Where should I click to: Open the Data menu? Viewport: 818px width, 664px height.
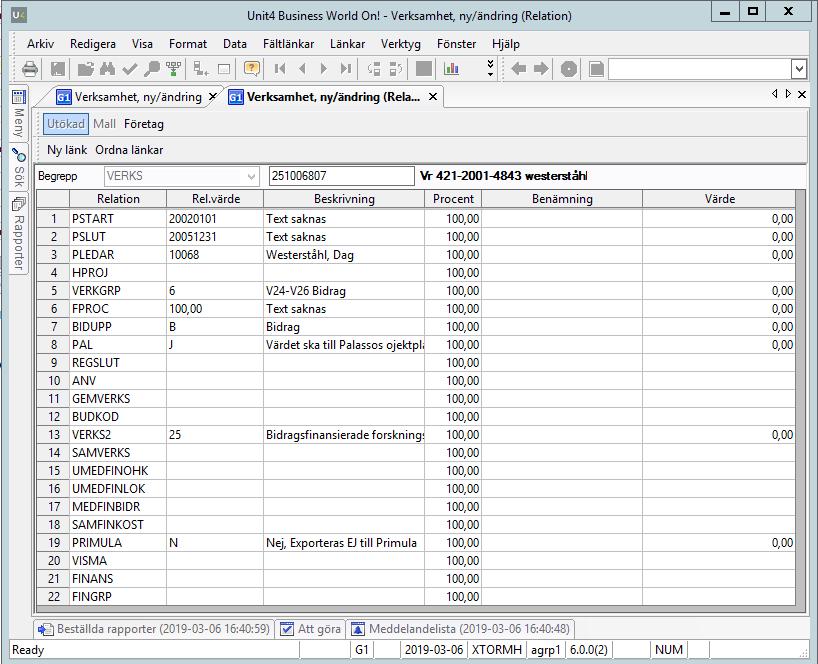coord(235,44)
